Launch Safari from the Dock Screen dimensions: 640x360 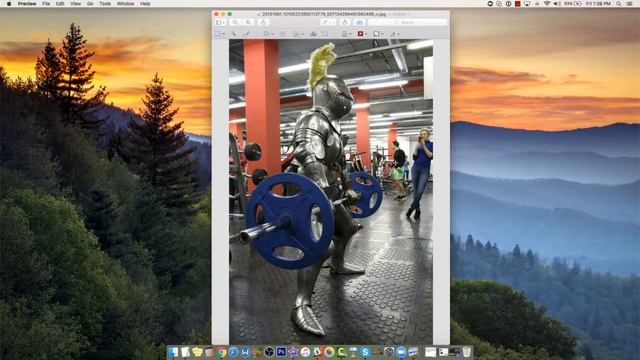(x=233, y=352)
